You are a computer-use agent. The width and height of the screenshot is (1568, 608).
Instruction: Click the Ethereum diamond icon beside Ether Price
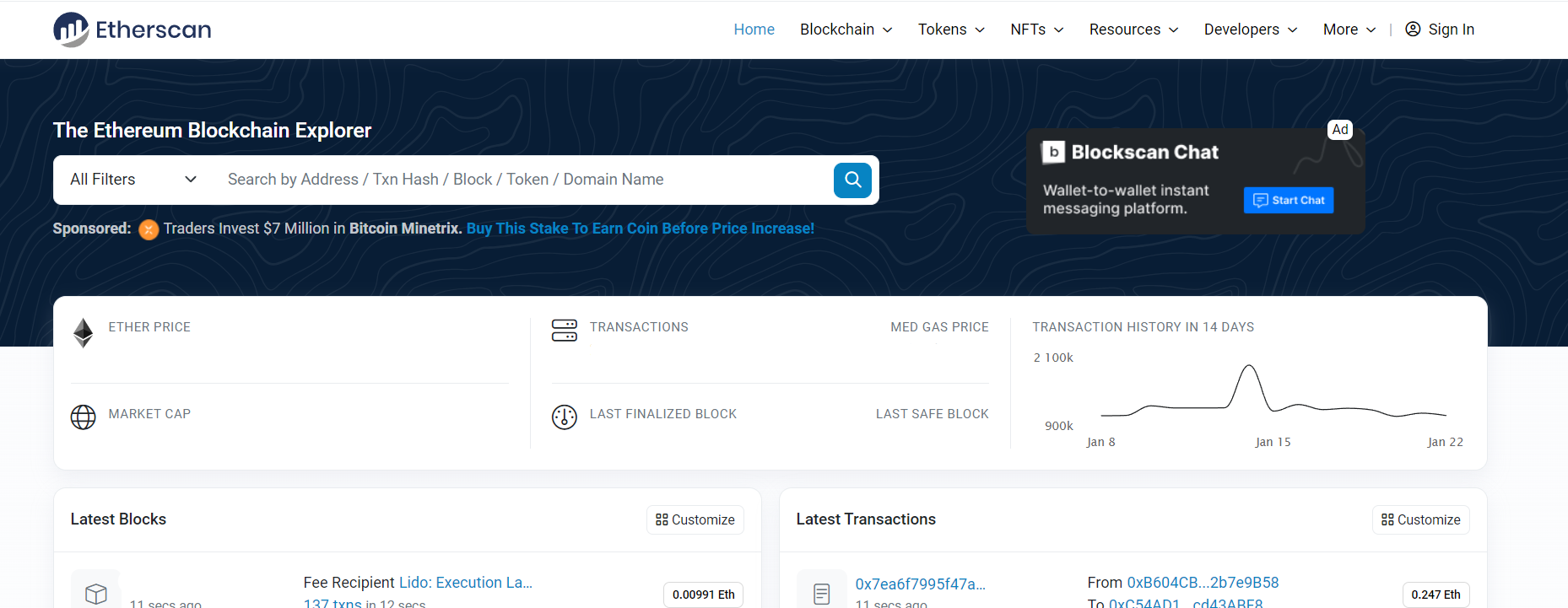pos(84,333)
